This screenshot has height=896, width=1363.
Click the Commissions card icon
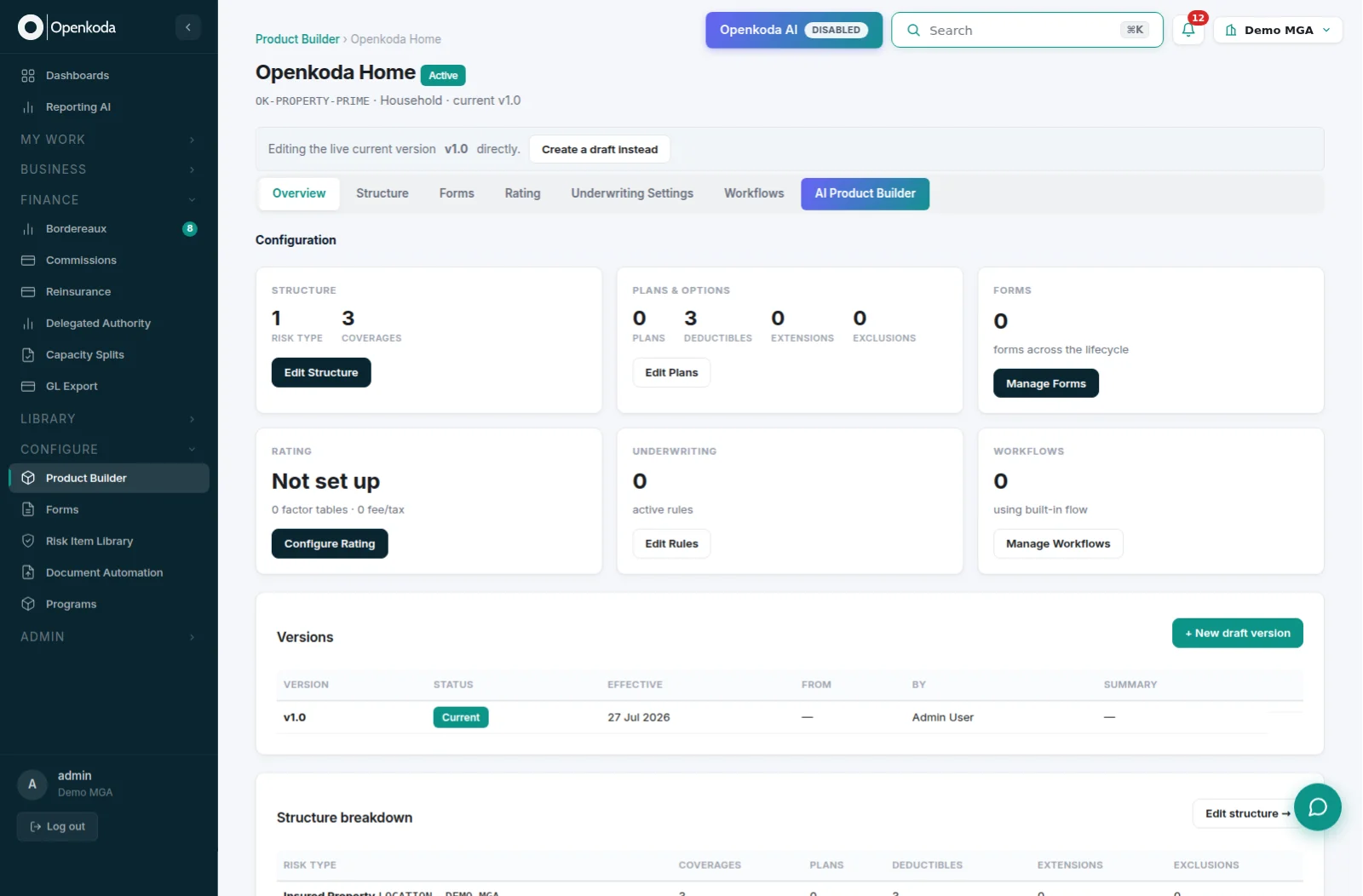28,261
